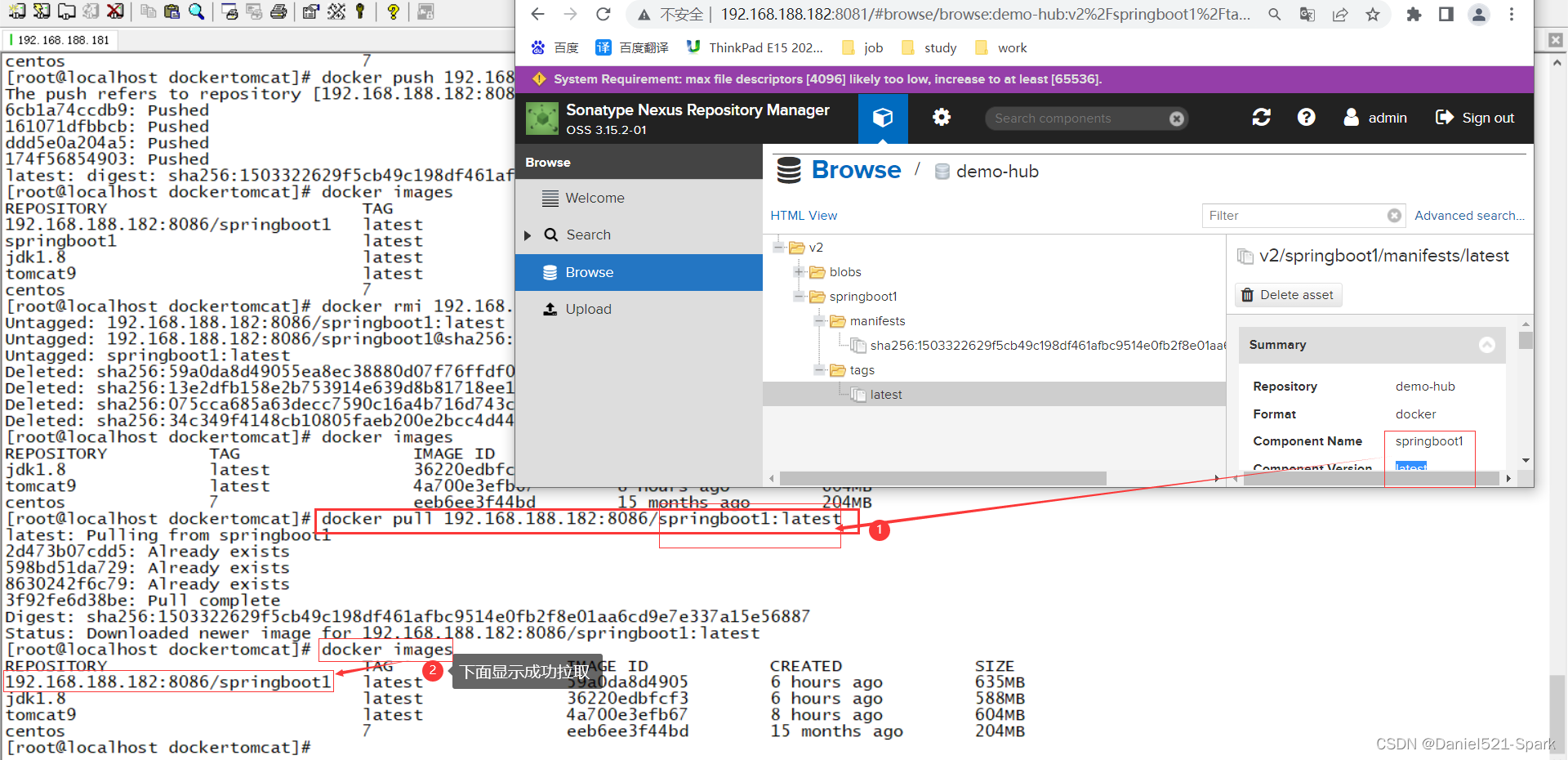Click the browser address bar URL

pos(985,14)
